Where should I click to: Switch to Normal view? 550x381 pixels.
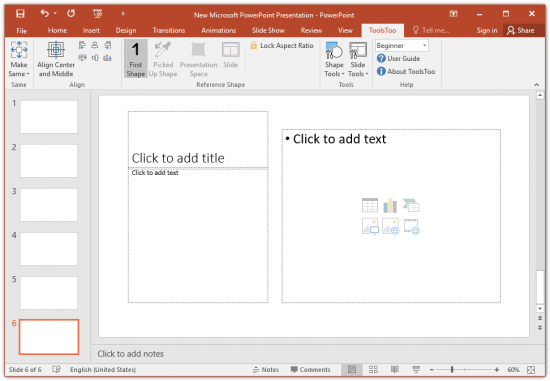pos(352,369)
